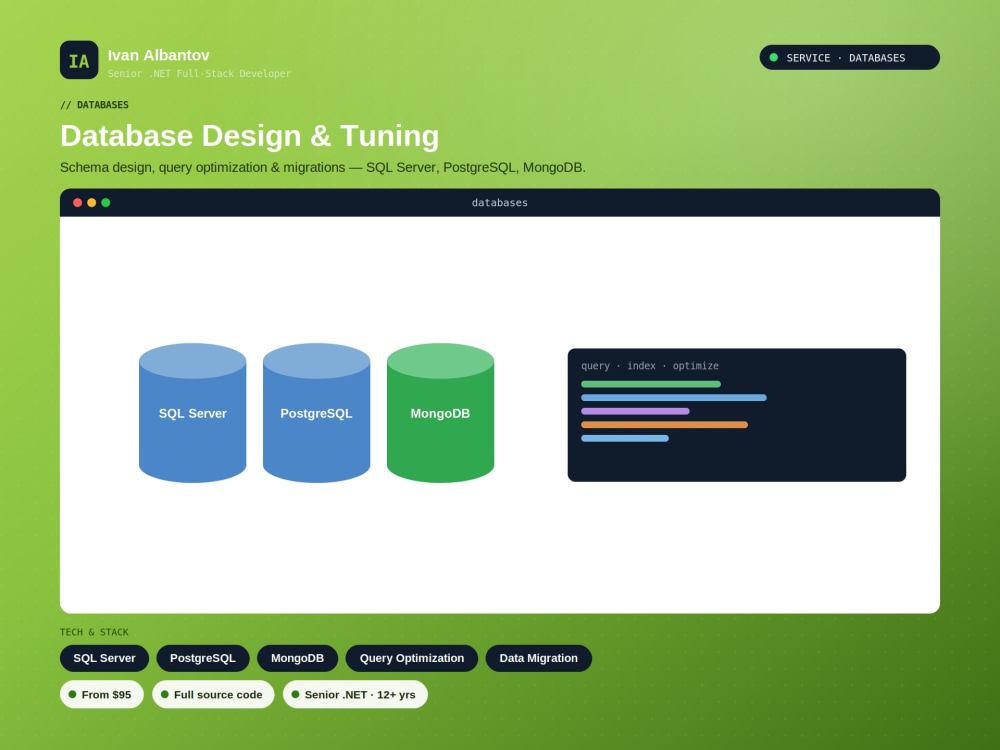Select the SQL Server cylinder

tap(193, 413)
